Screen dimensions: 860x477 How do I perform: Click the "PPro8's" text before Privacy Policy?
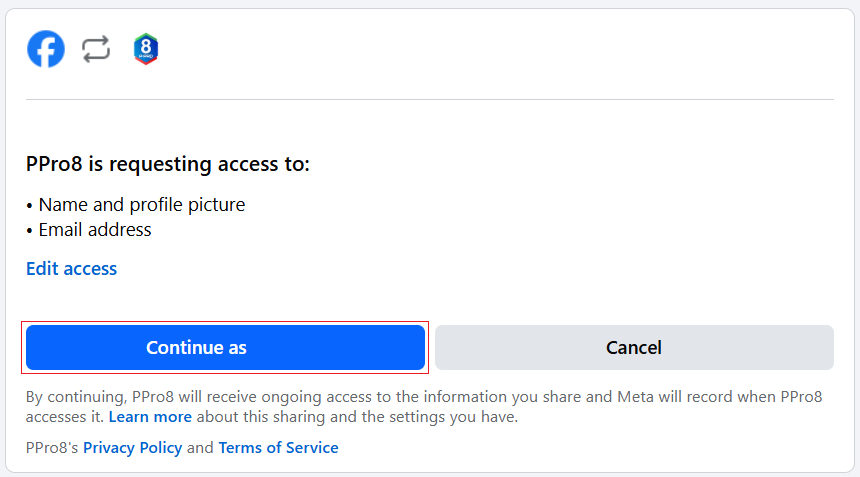[52, 448]
